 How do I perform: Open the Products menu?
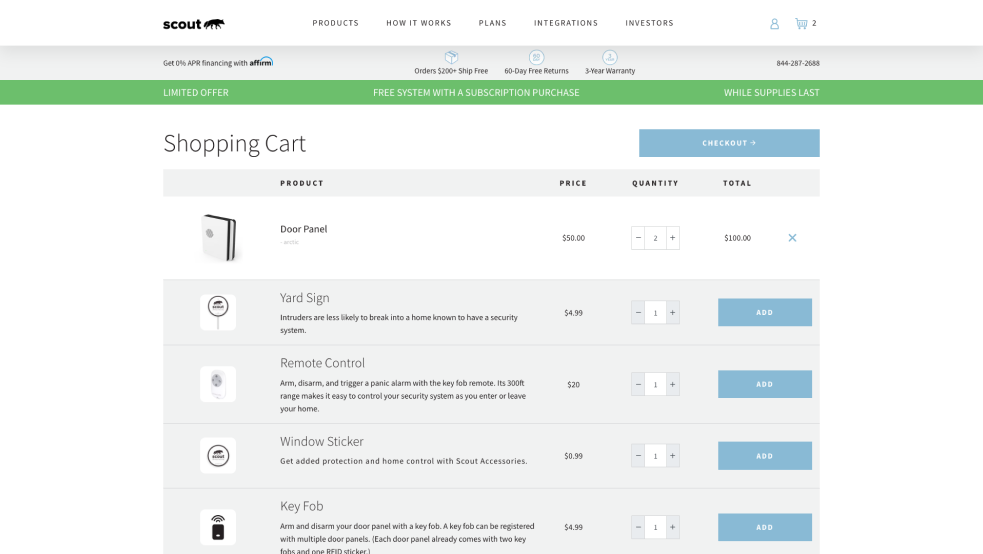coord(335,23)
